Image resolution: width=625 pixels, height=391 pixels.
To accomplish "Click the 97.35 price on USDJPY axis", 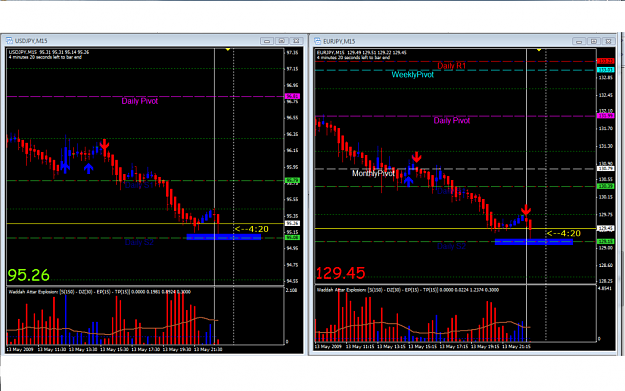I will coord(292,53).
